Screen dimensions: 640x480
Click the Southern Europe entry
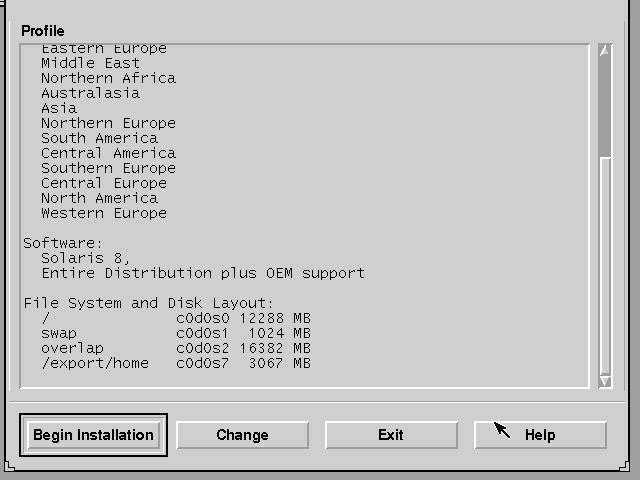tap(109, 168)
